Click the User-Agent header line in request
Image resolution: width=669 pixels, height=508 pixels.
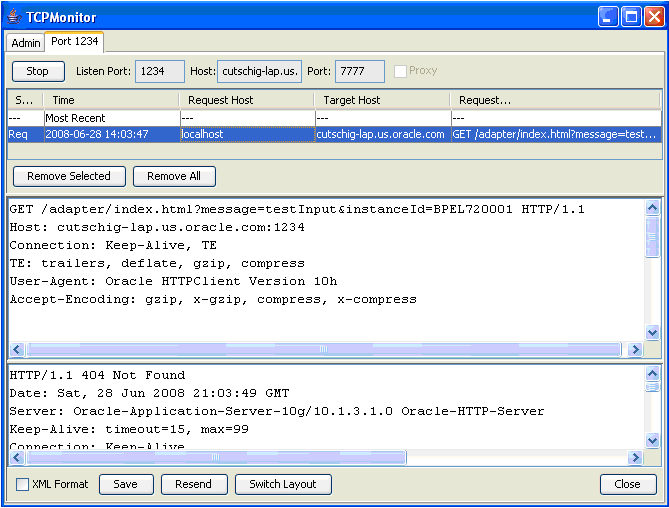coord(173,282)
